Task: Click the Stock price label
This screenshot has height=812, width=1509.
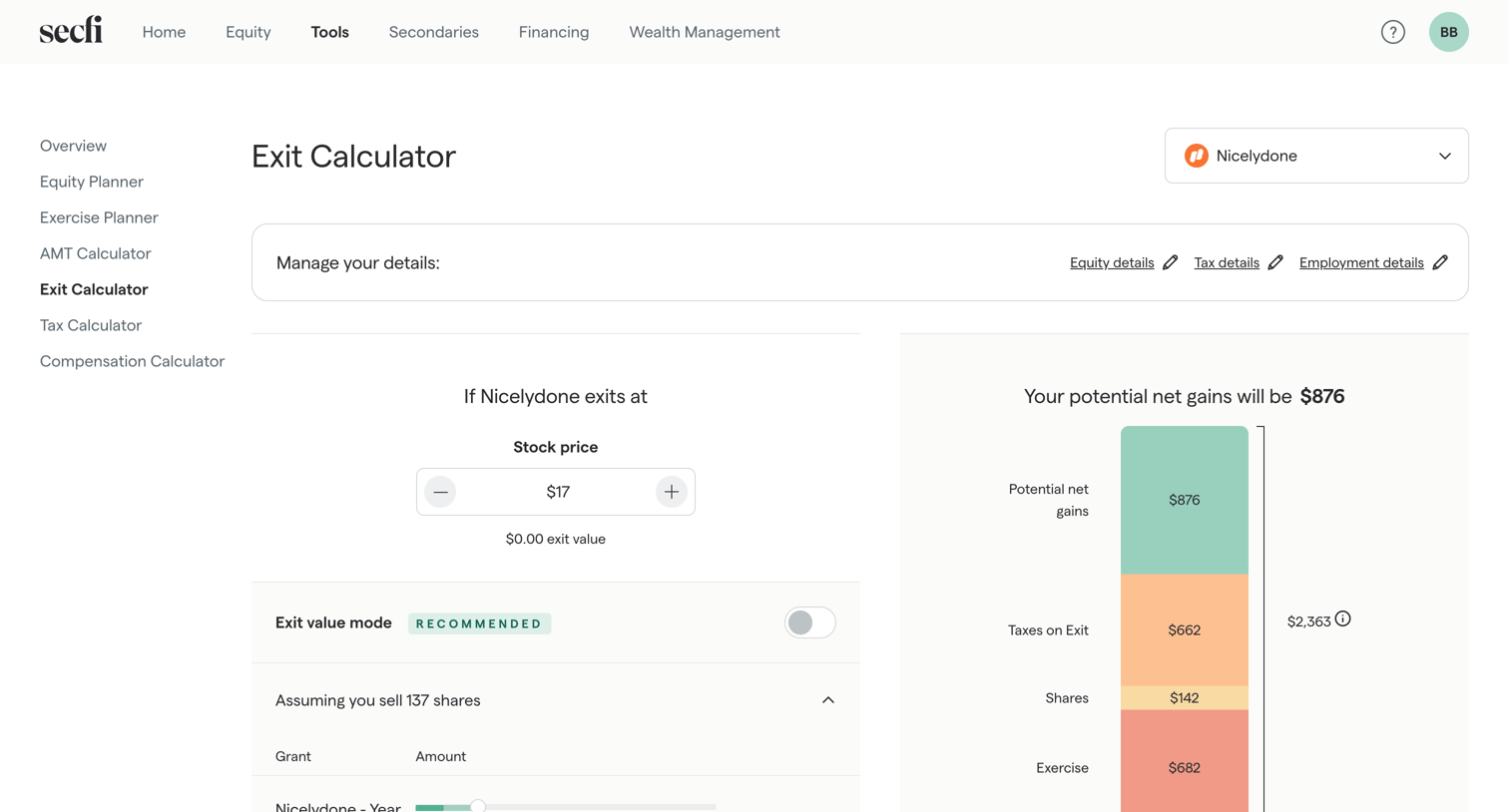Action: pos(556,447)
